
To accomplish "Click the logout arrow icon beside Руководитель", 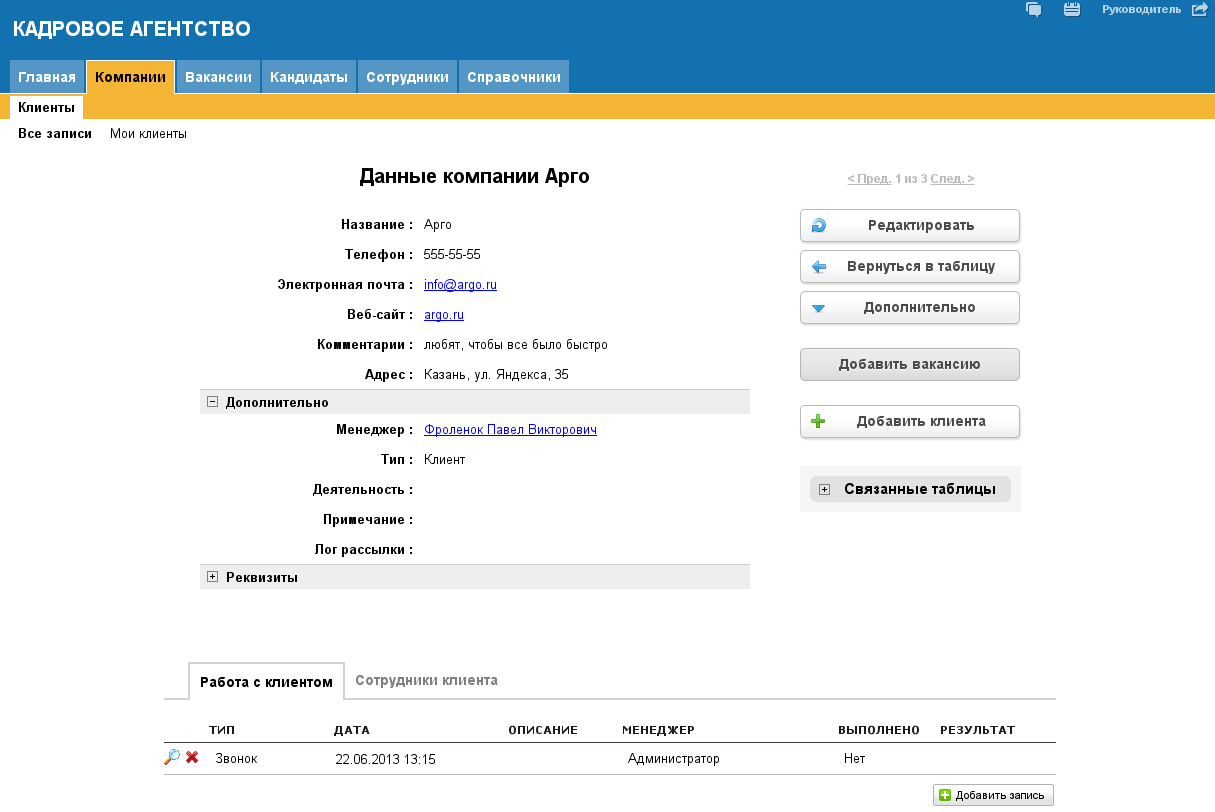I will tap(1200, 10).
